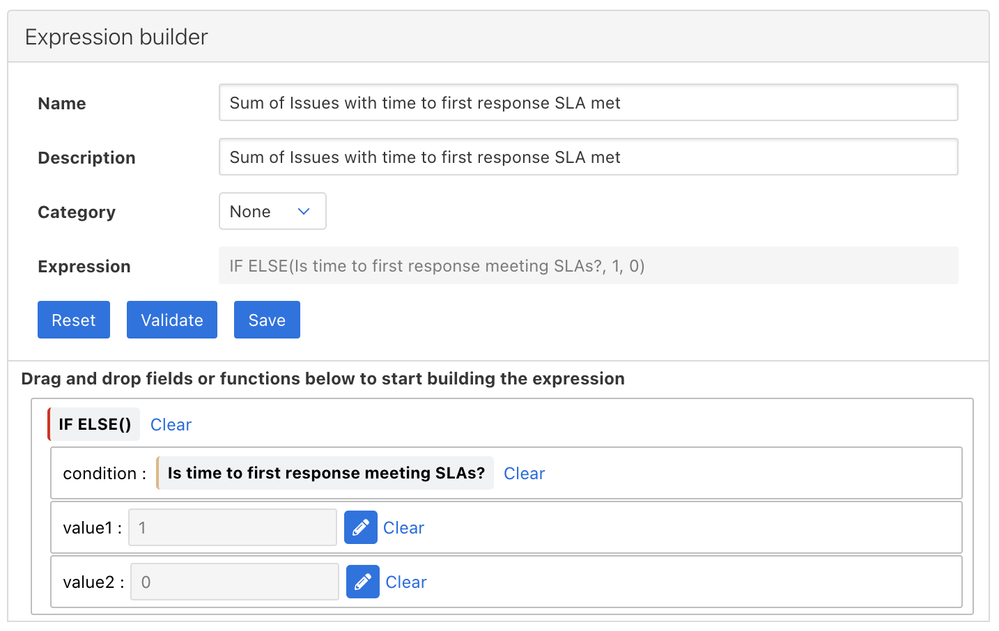Select the IF ELSE() function block

95,425
